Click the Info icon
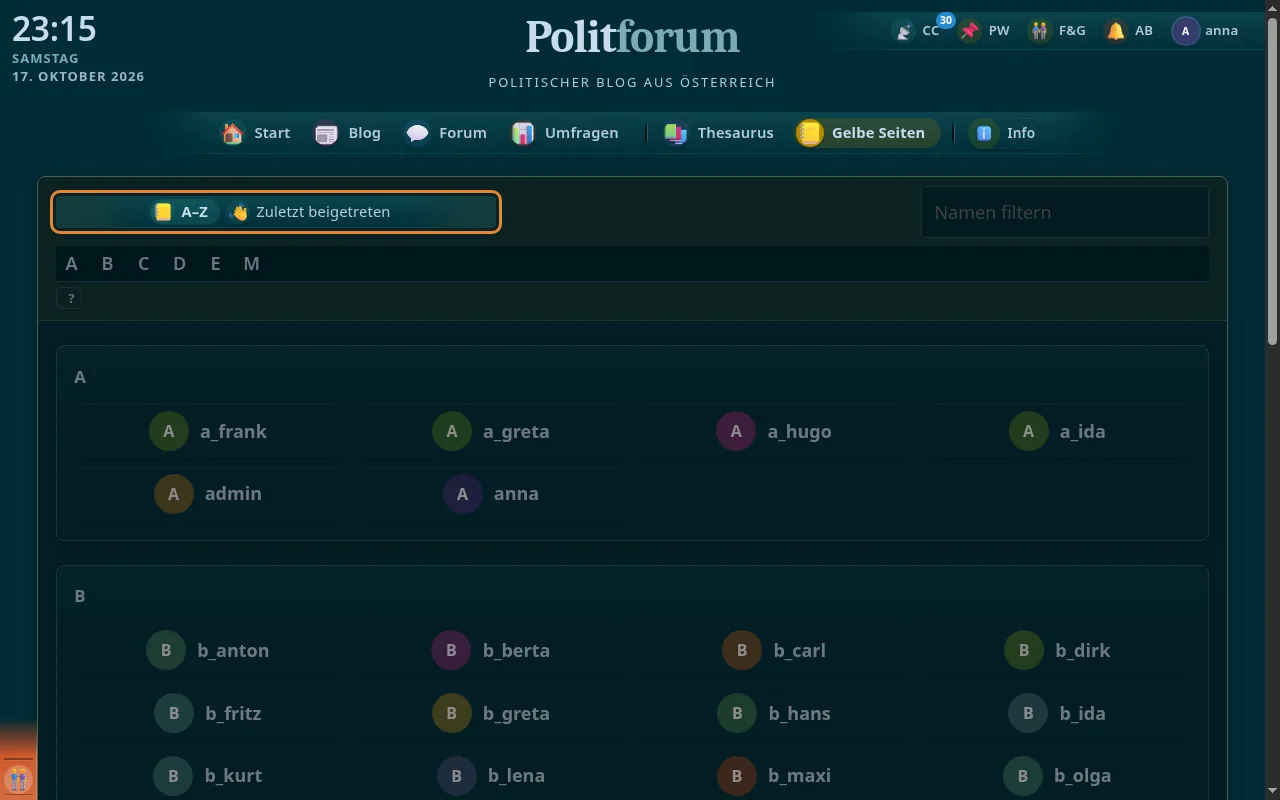The height and width of the screenshot is (800, 1280). [984, 133]
